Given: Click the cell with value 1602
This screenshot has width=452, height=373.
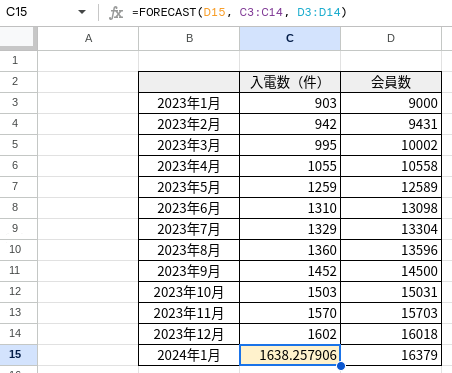Looking at the screenshot, I should pyautogui.click(x=290, y=334).
